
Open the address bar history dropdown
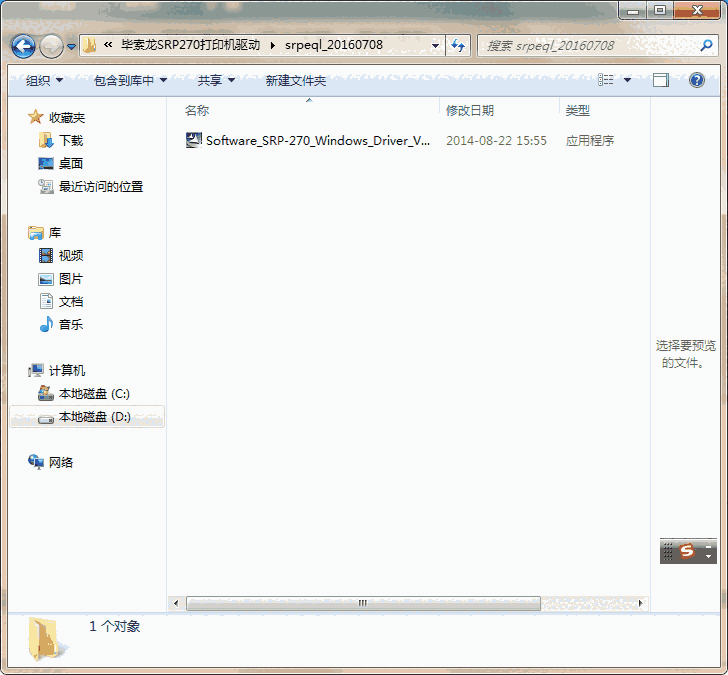tap(436, 45)
